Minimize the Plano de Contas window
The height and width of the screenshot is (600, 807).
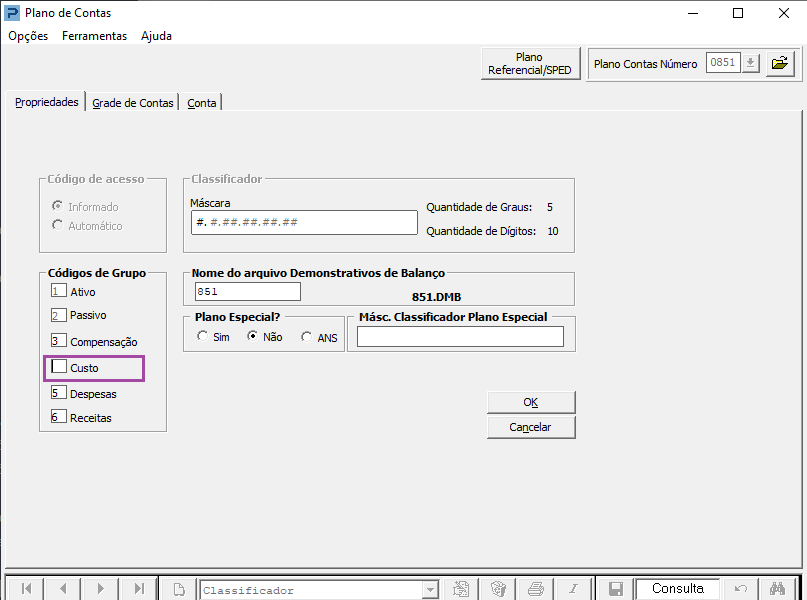[x=693, y=13]
